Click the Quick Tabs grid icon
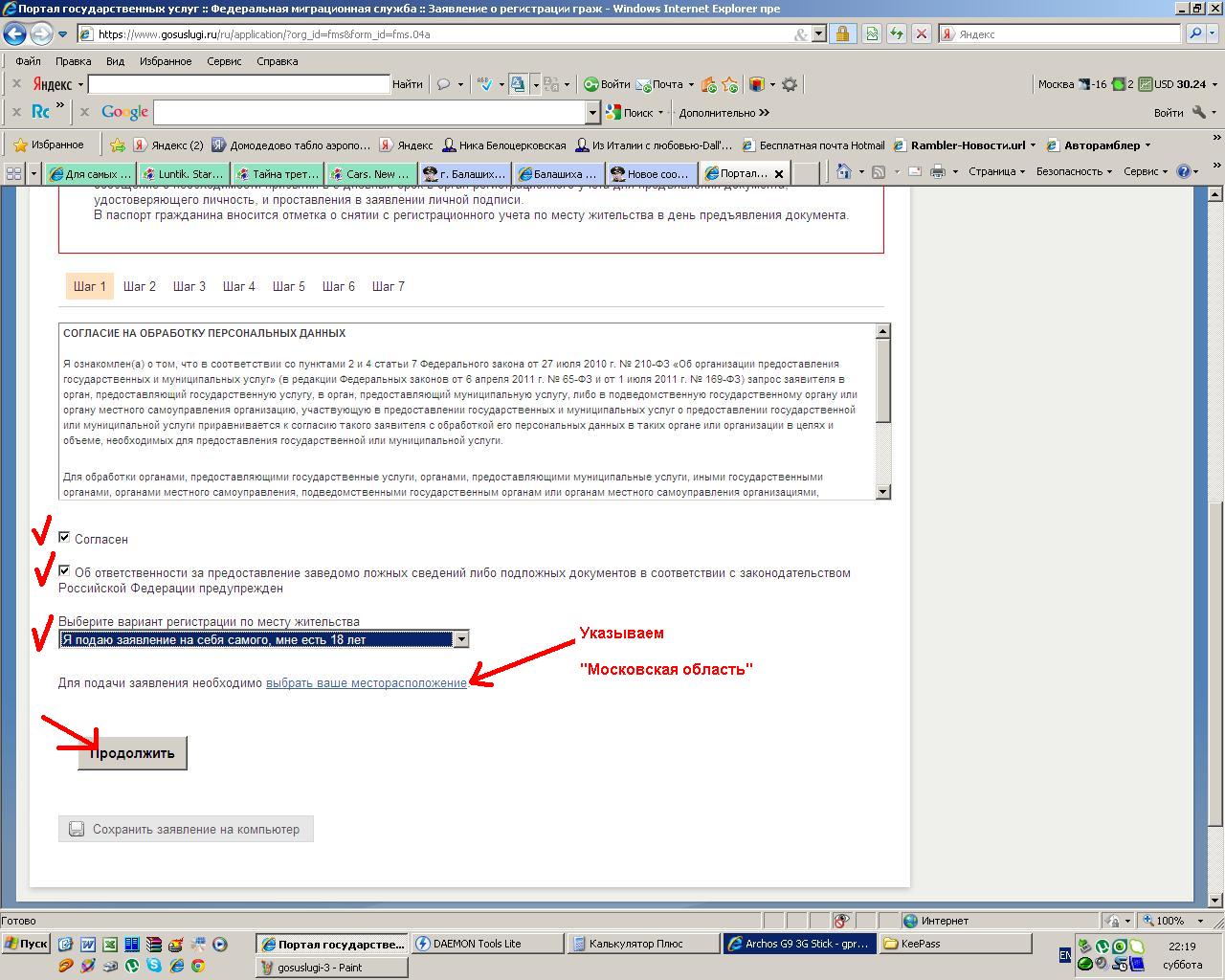 [13, 173]
